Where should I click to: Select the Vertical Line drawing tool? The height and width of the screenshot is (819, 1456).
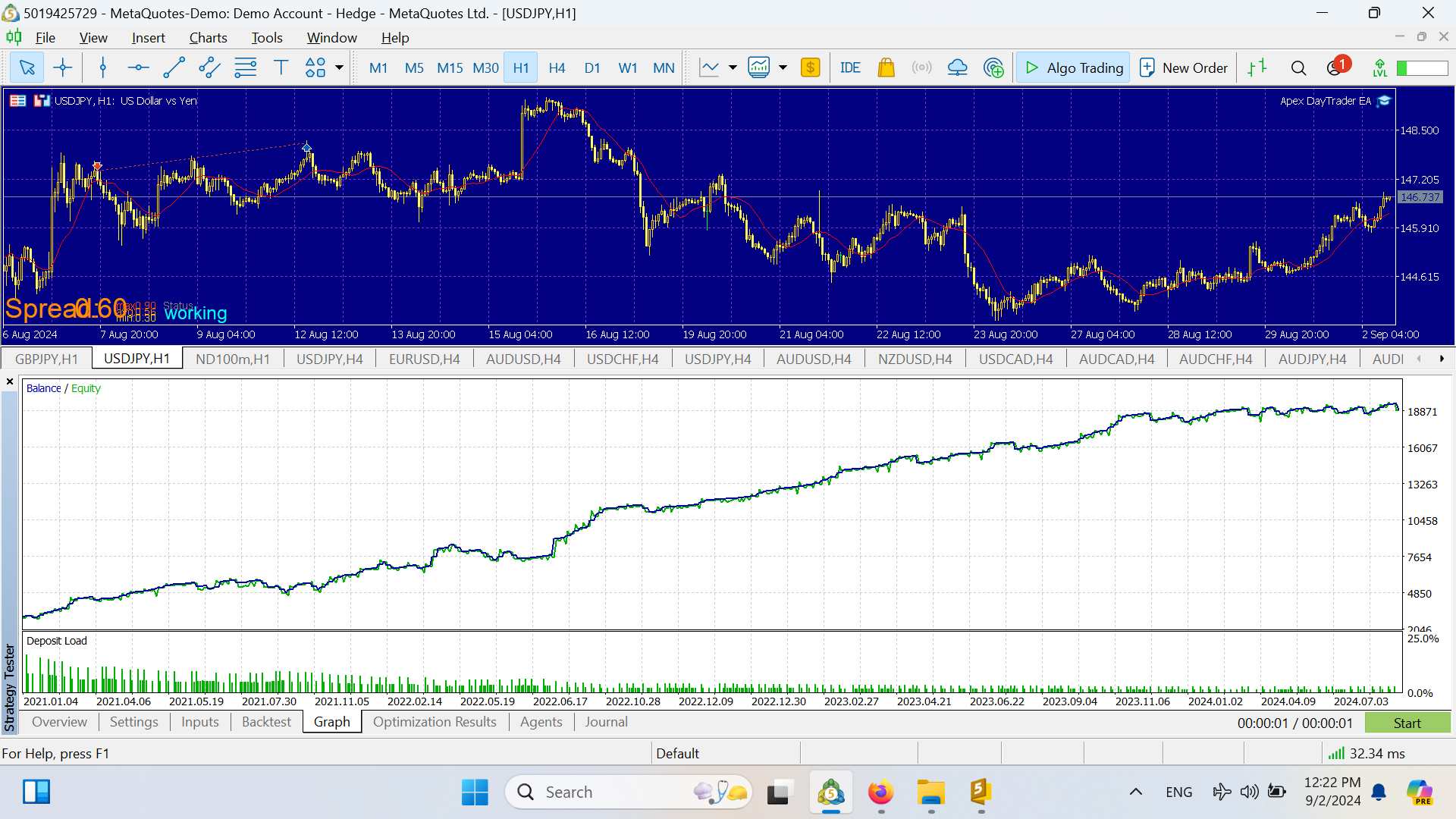[102, 67]
